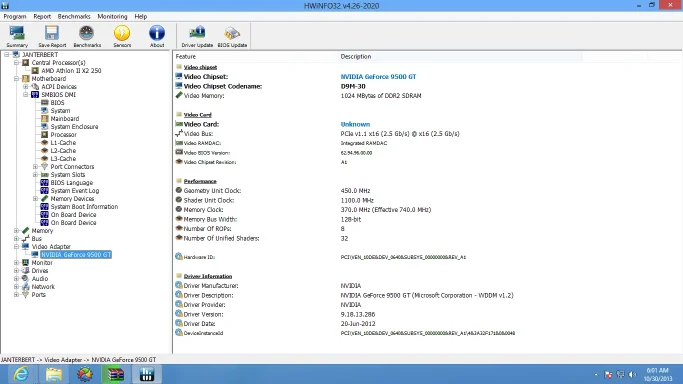683x384 pixels.
Task: Select the BIOS Language tree entry
Action: 72,183
